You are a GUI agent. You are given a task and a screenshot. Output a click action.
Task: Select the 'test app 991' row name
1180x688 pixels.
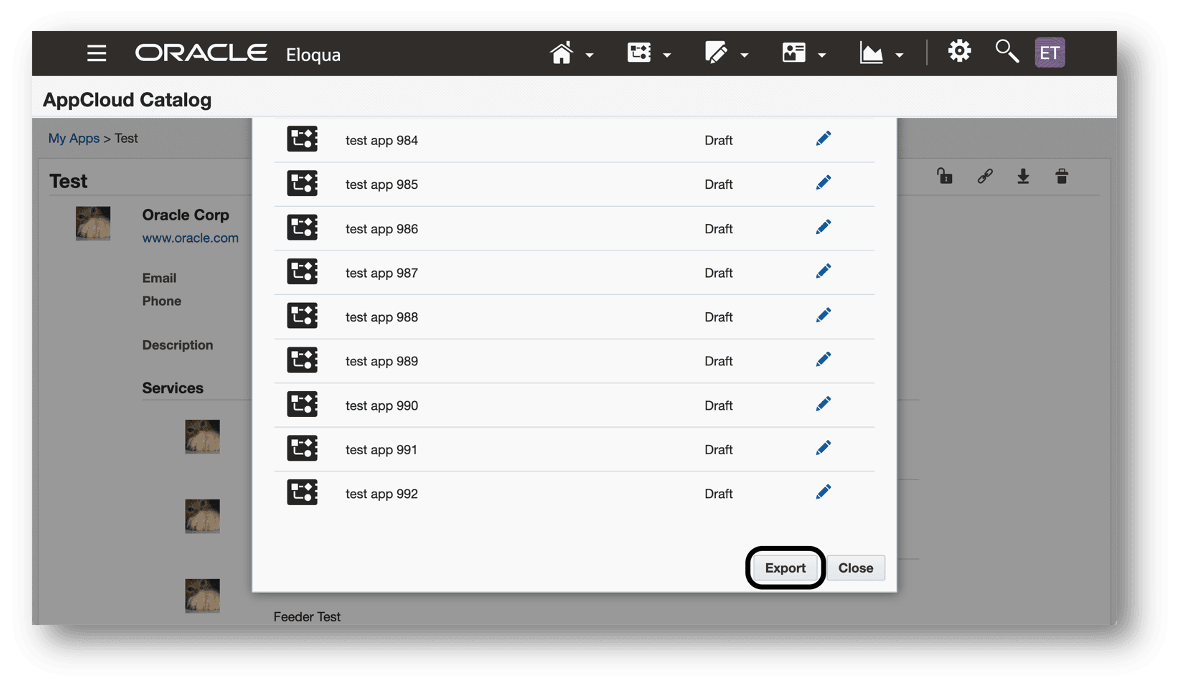(x=382, y=450)
